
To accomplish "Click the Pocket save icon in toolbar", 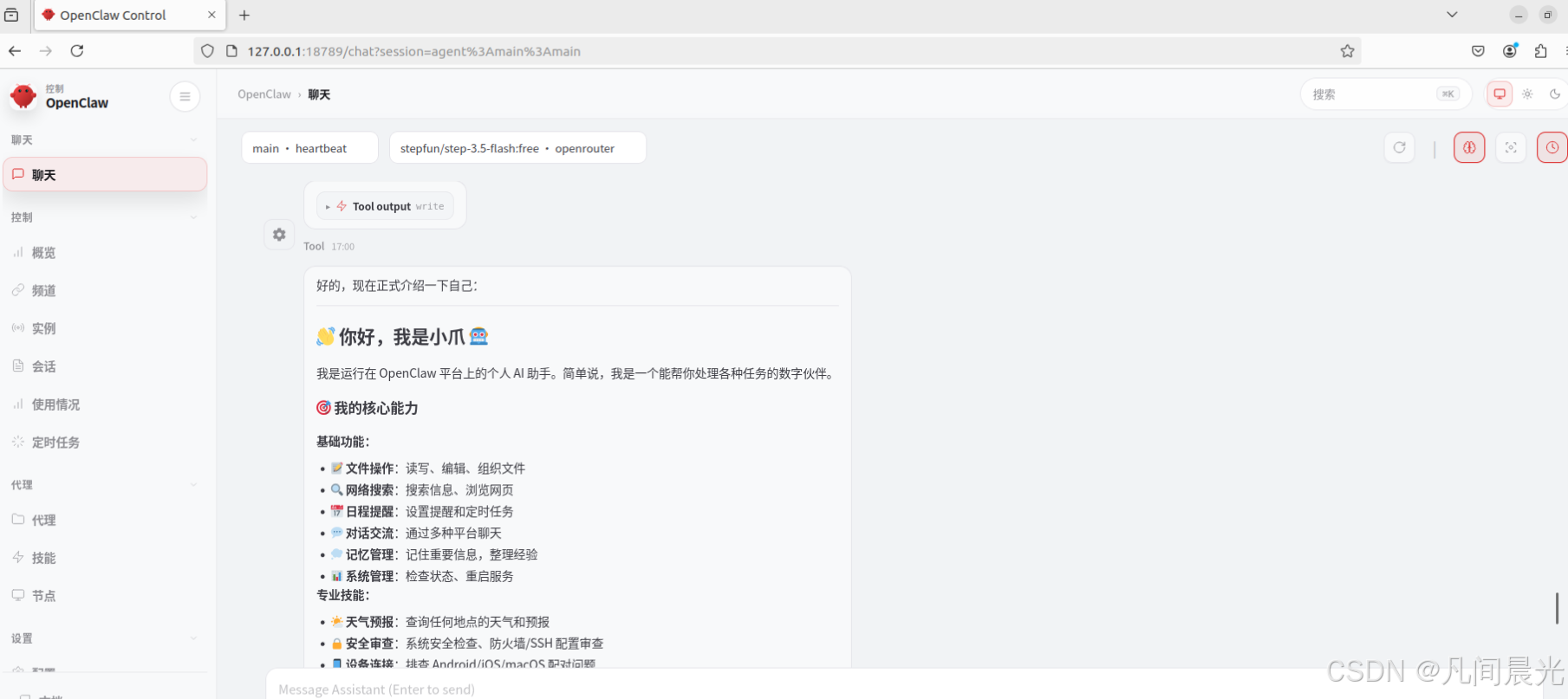I will click(1478, 51).
